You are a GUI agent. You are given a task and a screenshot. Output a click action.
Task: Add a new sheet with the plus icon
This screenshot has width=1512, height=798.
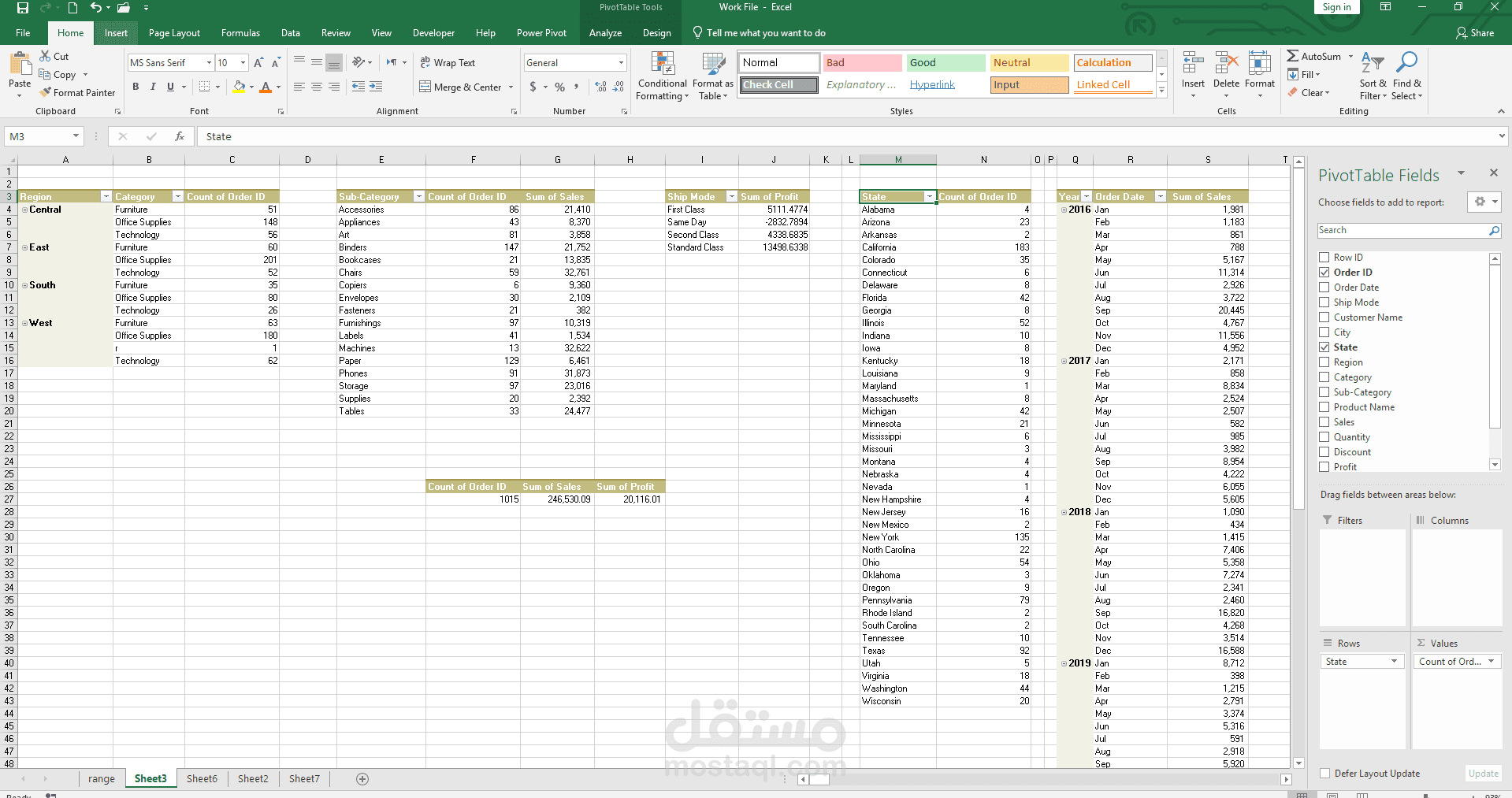(362, 779)
